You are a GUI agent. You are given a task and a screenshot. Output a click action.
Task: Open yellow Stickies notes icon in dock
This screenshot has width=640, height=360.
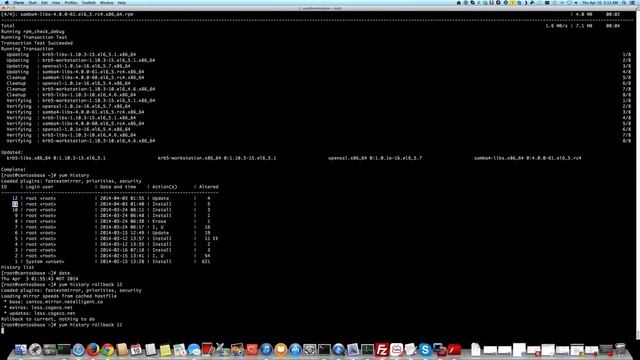click(165, 350)
